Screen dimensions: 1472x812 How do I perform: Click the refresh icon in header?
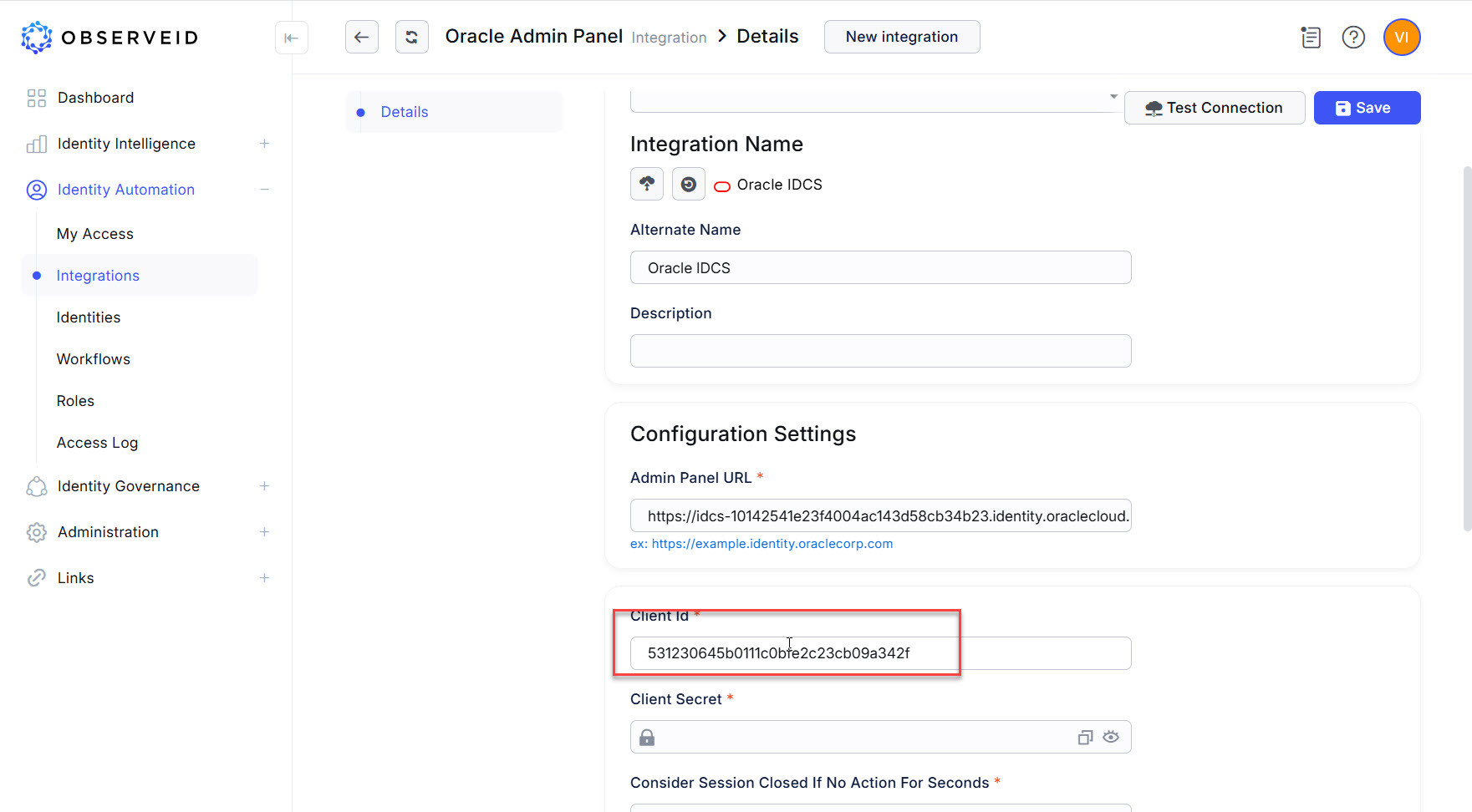pos(411,37)
